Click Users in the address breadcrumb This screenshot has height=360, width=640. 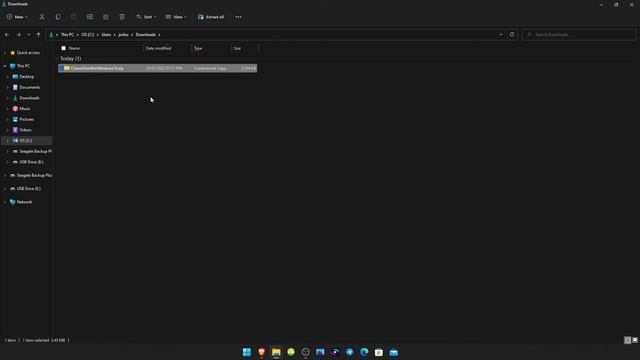pyautogui.click(x=106, y=35)
